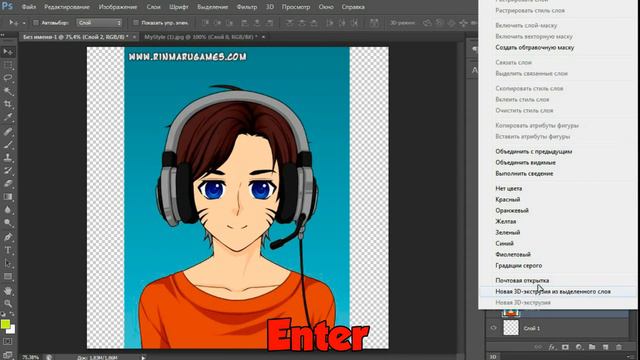The width and height of the screenshot is (640, 360).
Task: Set layer color label to Красный
Action: 507,200
